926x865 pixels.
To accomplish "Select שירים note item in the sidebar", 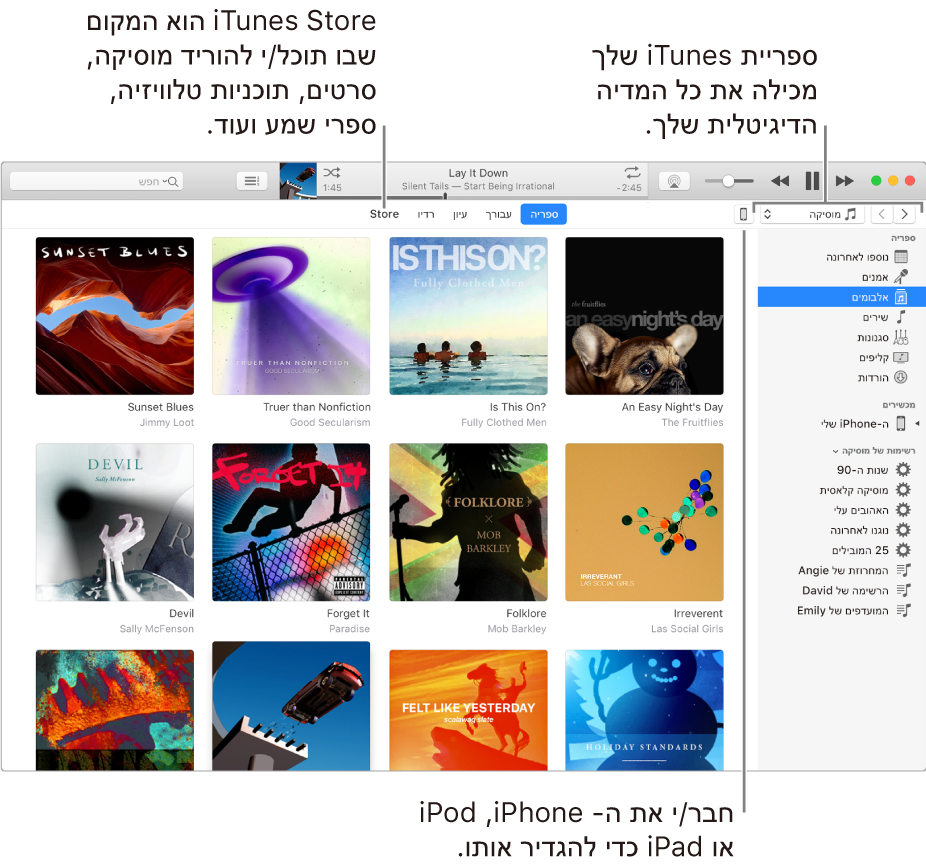I will (842, 317).
